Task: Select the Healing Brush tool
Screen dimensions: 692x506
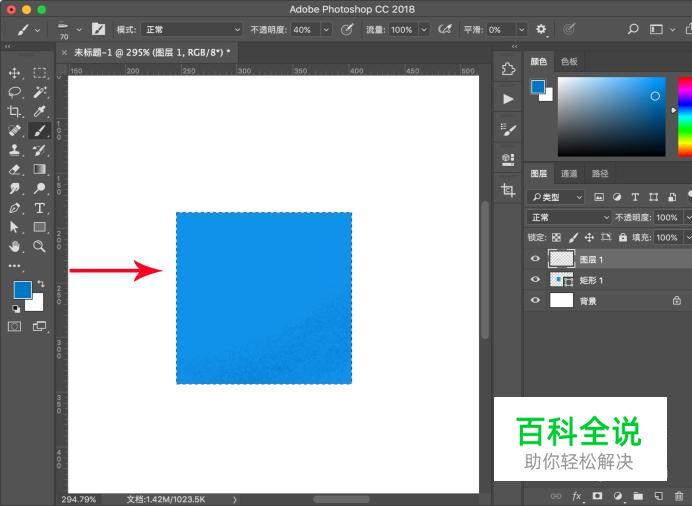Action: tap(15, 131)
